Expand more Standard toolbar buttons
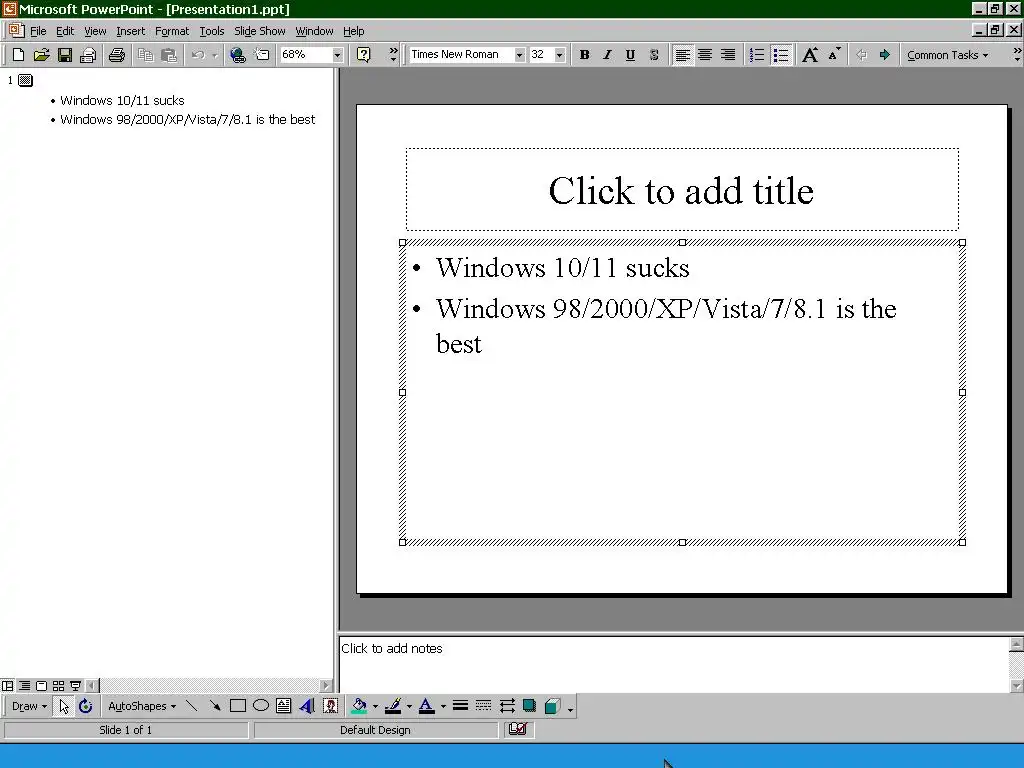The image size is (1024, 768). 392,55
